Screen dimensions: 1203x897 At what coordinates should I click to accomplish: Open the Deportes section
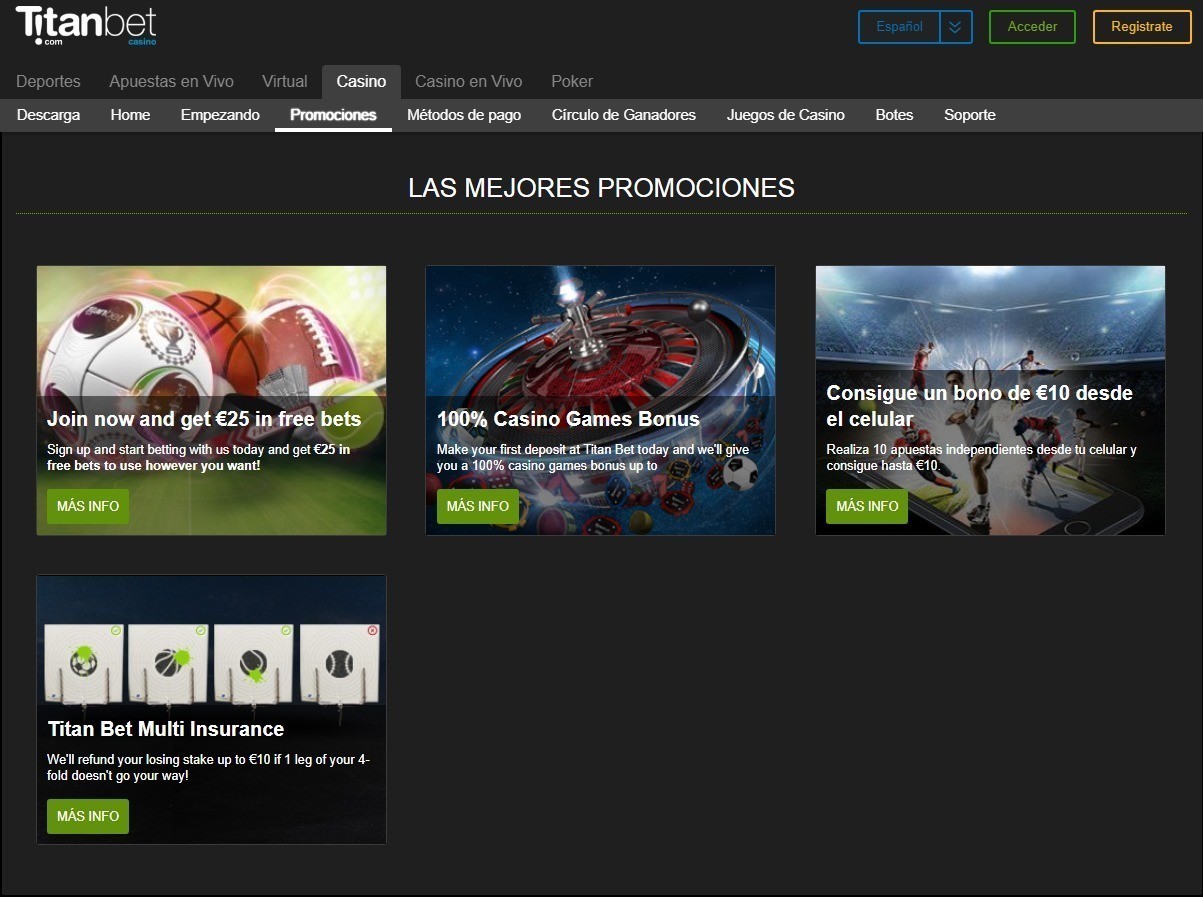point(48,81)
